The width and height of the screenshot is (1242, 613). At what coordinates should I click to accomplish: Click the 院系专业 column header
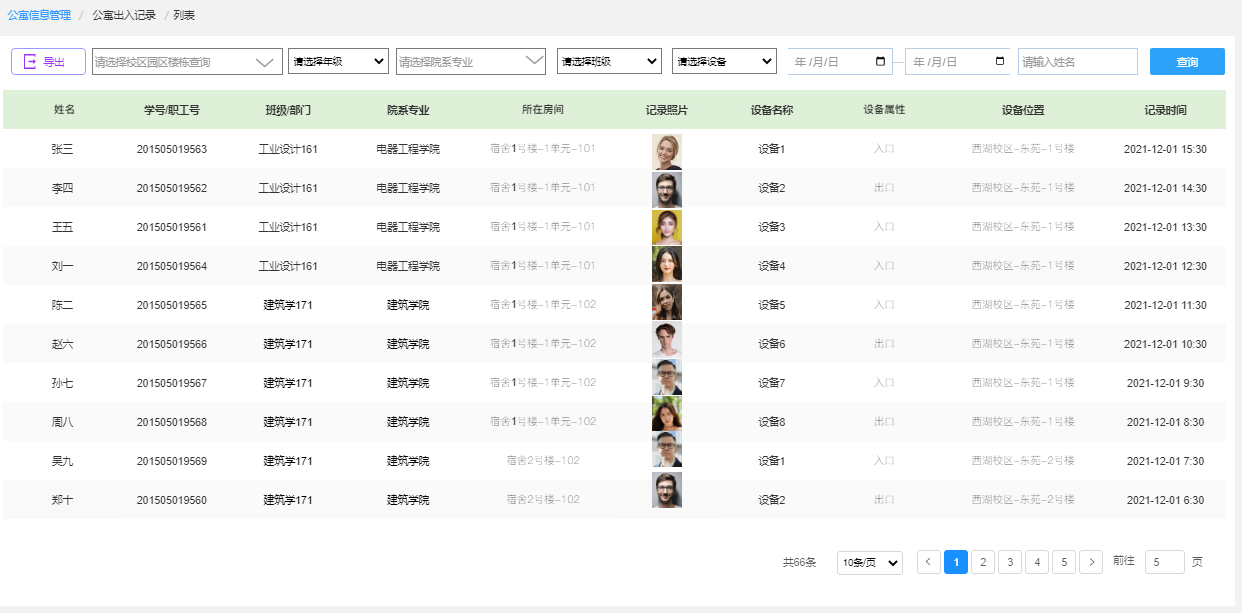coord(408,110)
